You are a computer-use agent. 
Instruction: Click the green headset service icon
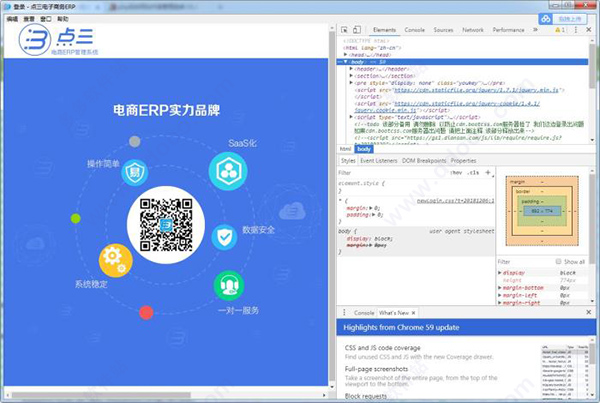[x=229, y=286]
